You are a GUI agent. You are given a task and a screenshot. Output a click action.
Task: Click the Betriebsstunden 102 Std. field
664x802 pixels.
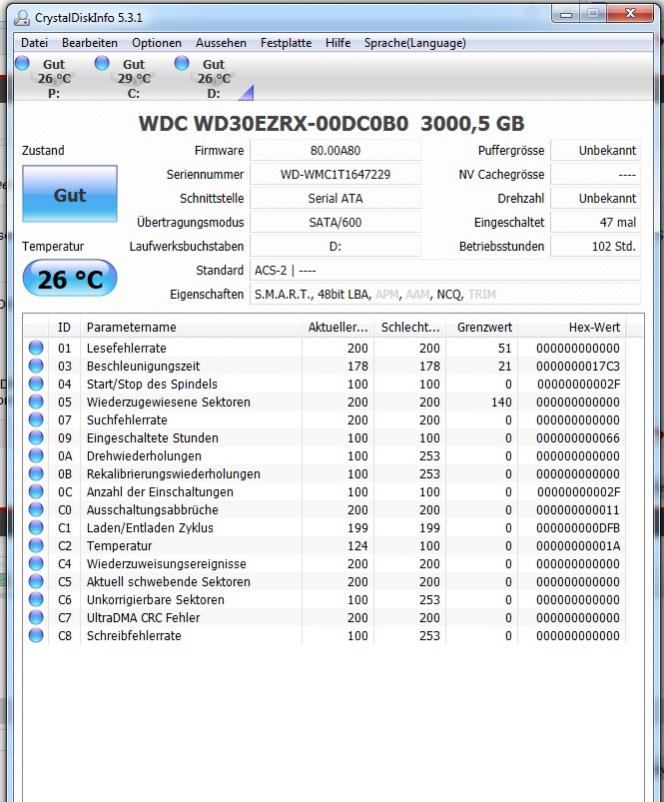click(x=595, y=247)
